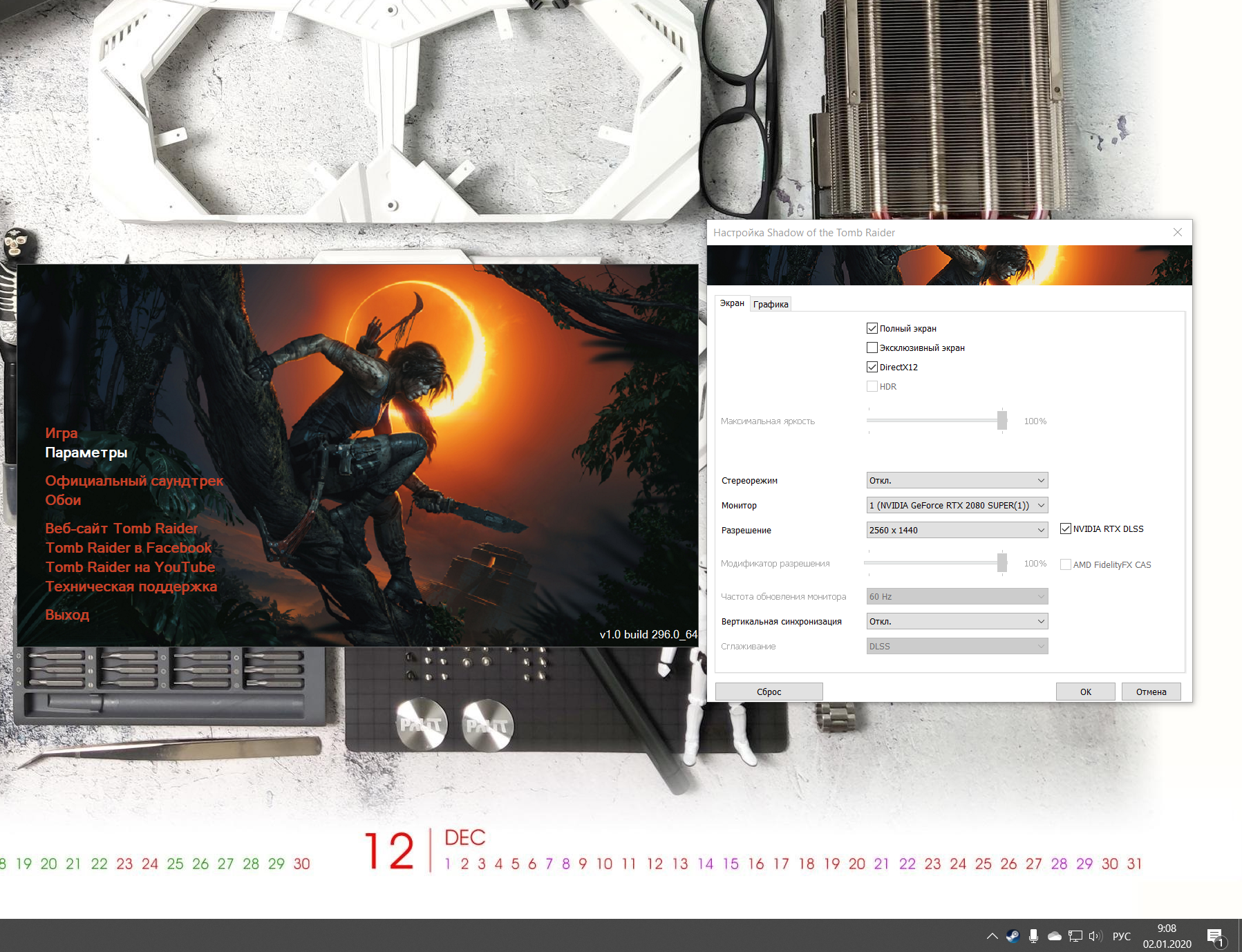Viewport: 1242px width, 952px height.
Task: Click the Отмена cancel button
Action: click(x=1151, y=692)
